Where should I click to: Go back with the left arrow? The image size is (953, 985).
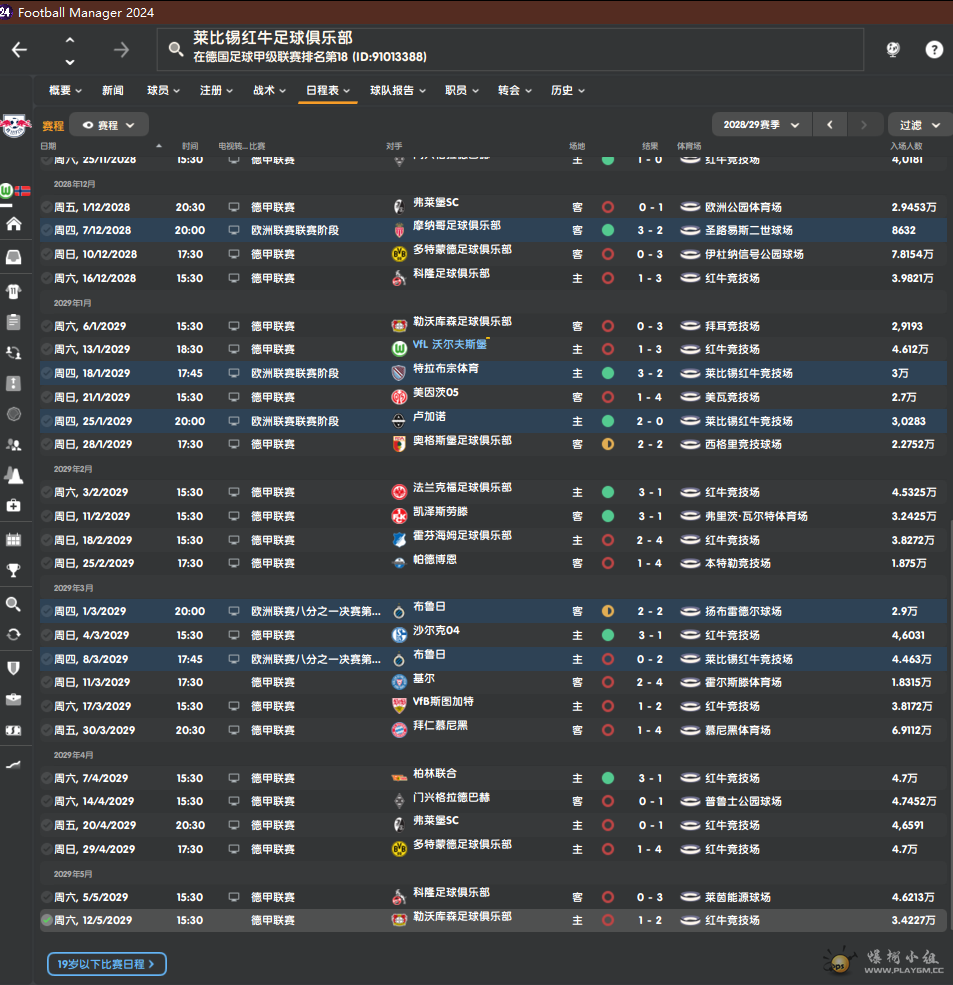click(19, 50)
